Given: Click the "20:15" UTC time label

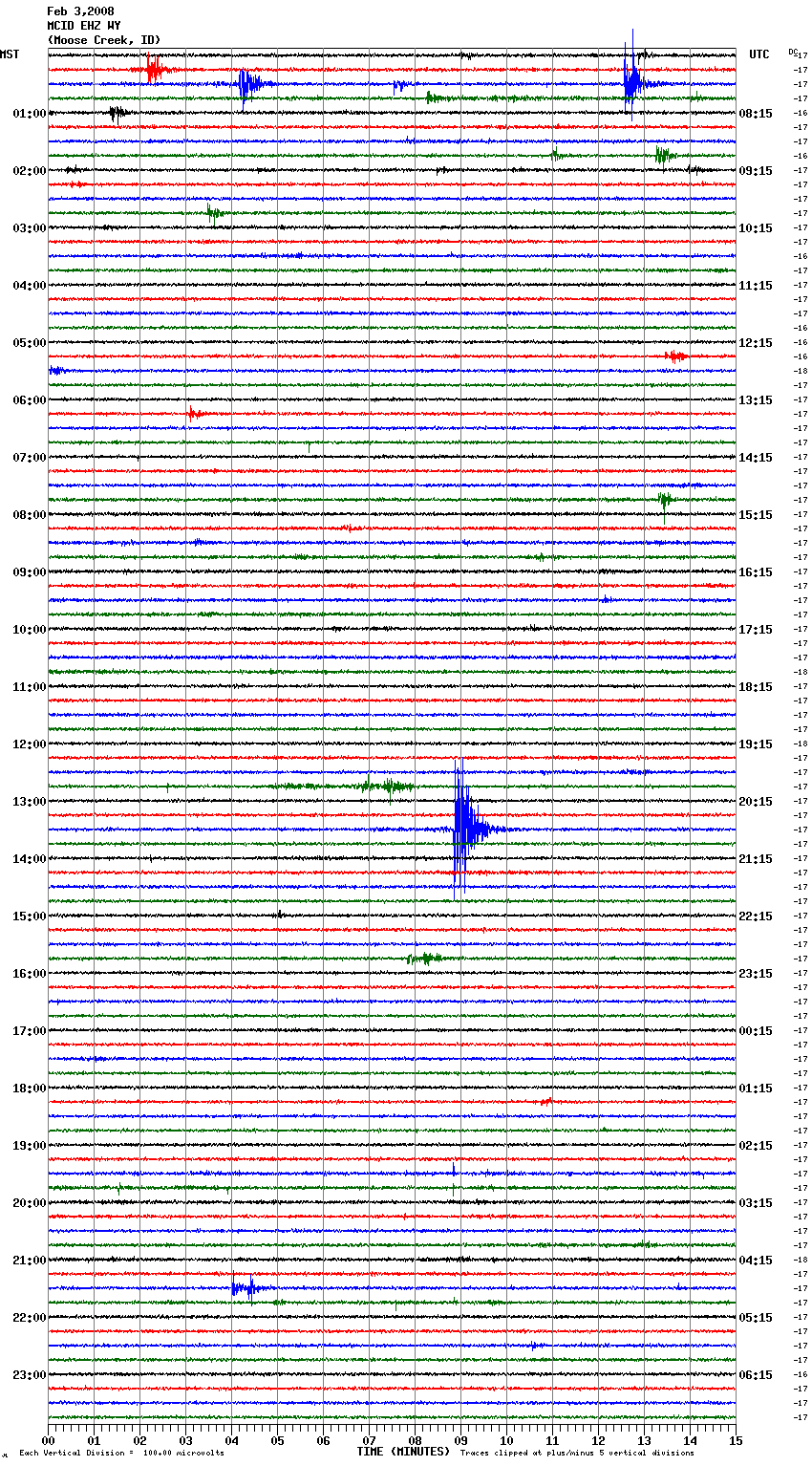Looking at the screenshot, I should (756, 802).
